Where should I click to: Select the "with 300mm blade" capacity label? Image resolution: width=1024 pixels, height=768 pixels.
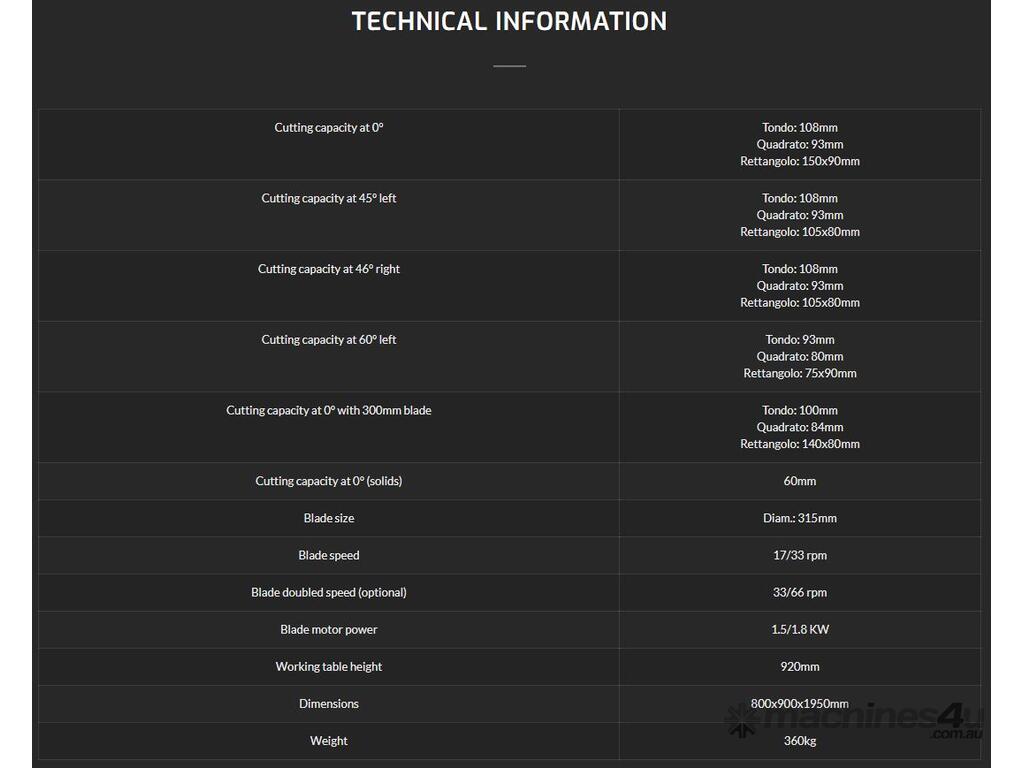pos(329,411)
